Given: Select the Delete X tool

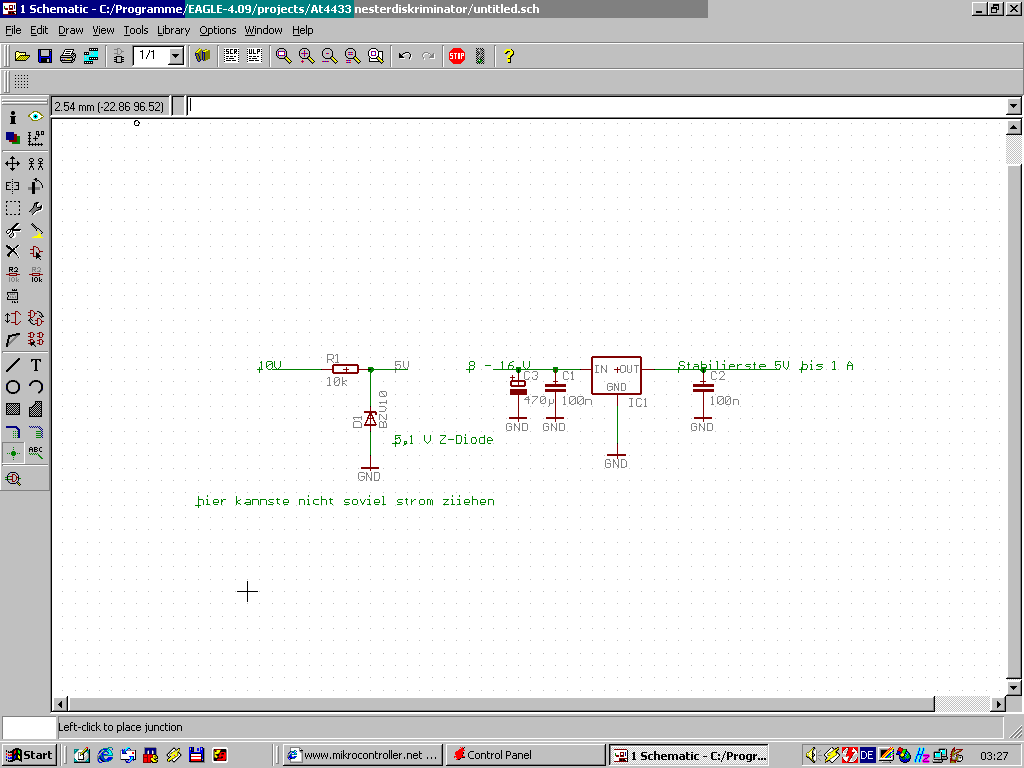Looking at the screenshot, I should (13, 252).
